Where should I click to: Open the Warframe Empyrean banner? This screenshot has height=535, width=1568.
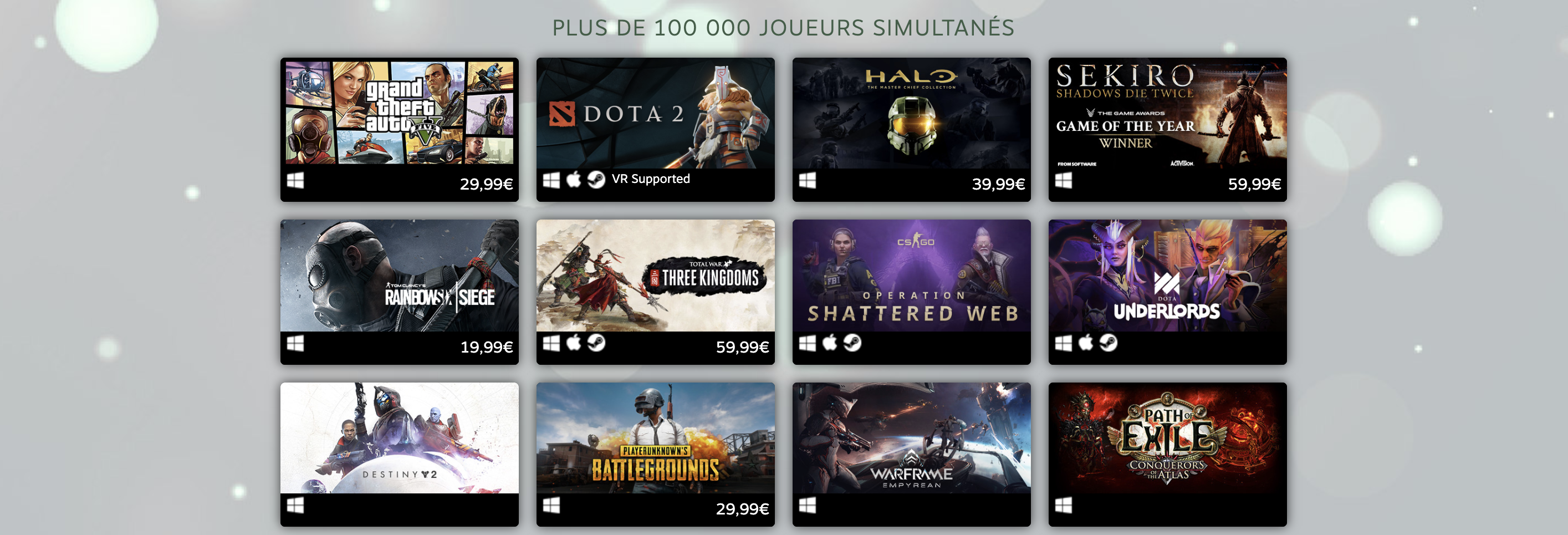(911, 438)
